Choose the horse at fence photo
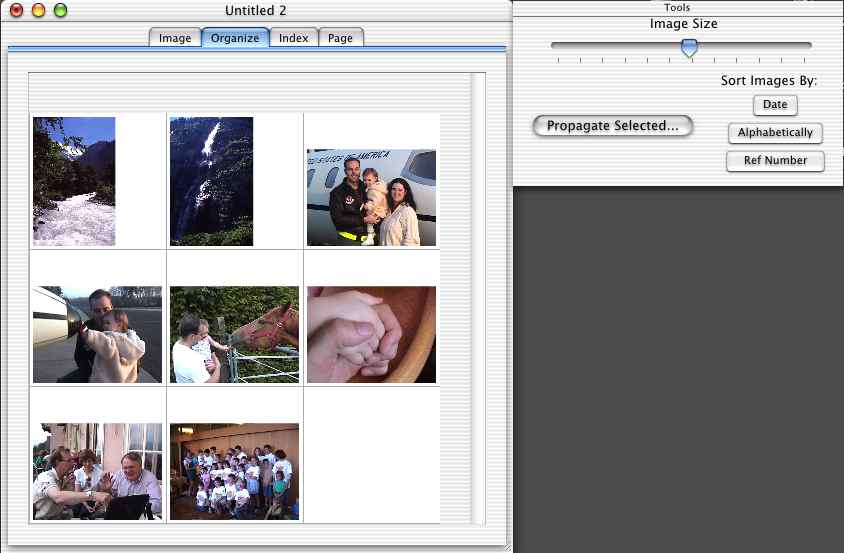Screen dimensions: 844x553 (x=234, y=335)
